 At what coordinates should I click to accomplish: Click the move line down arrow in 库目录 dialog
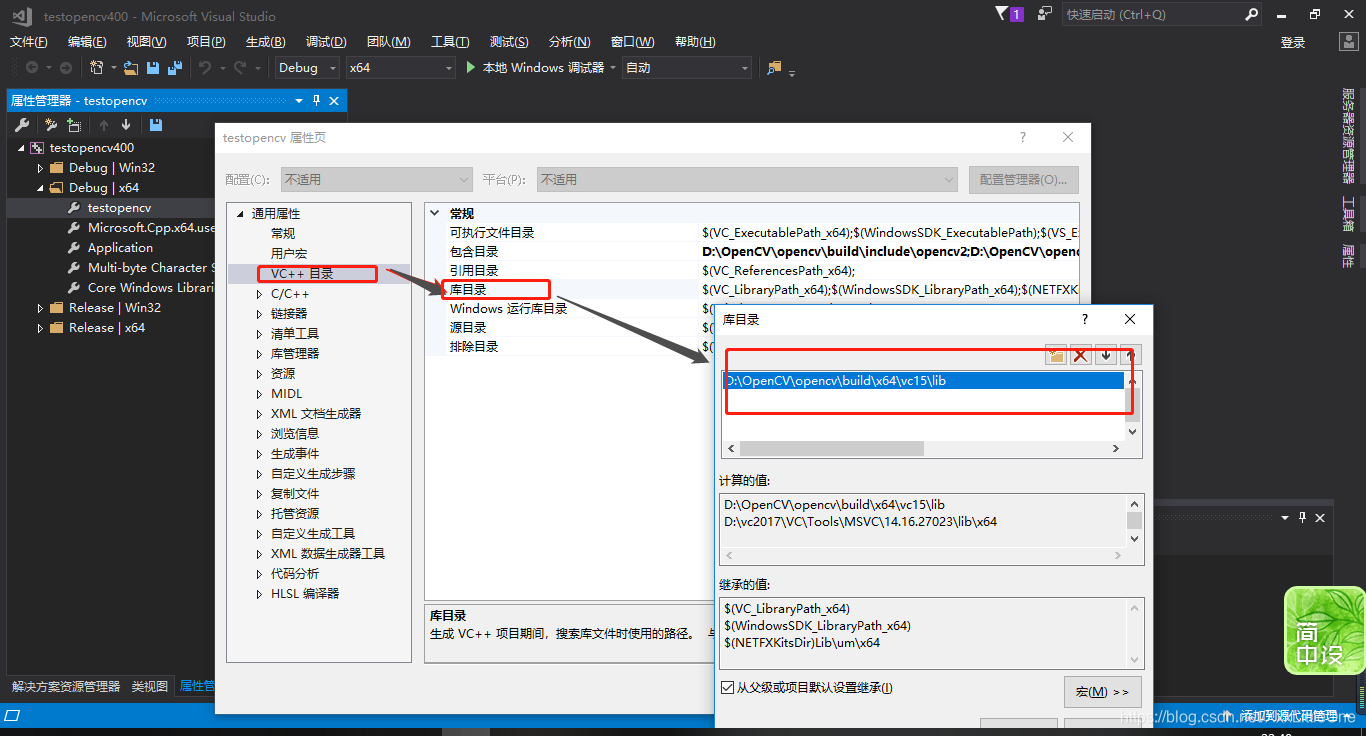pos(1105,356)
